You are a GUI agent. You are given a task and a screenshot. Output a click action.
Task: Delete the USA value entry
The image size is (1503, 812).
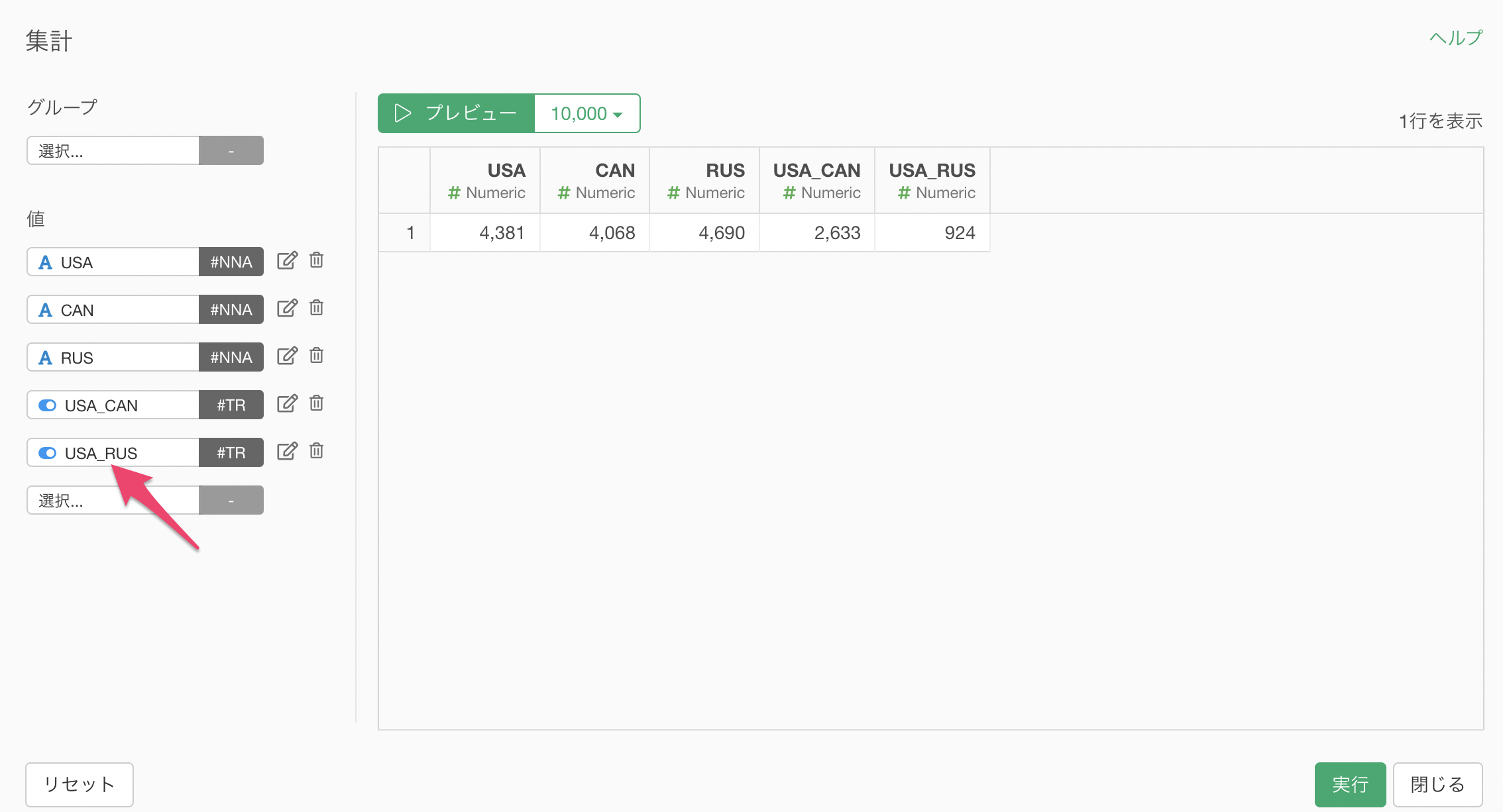coord(317,260)
